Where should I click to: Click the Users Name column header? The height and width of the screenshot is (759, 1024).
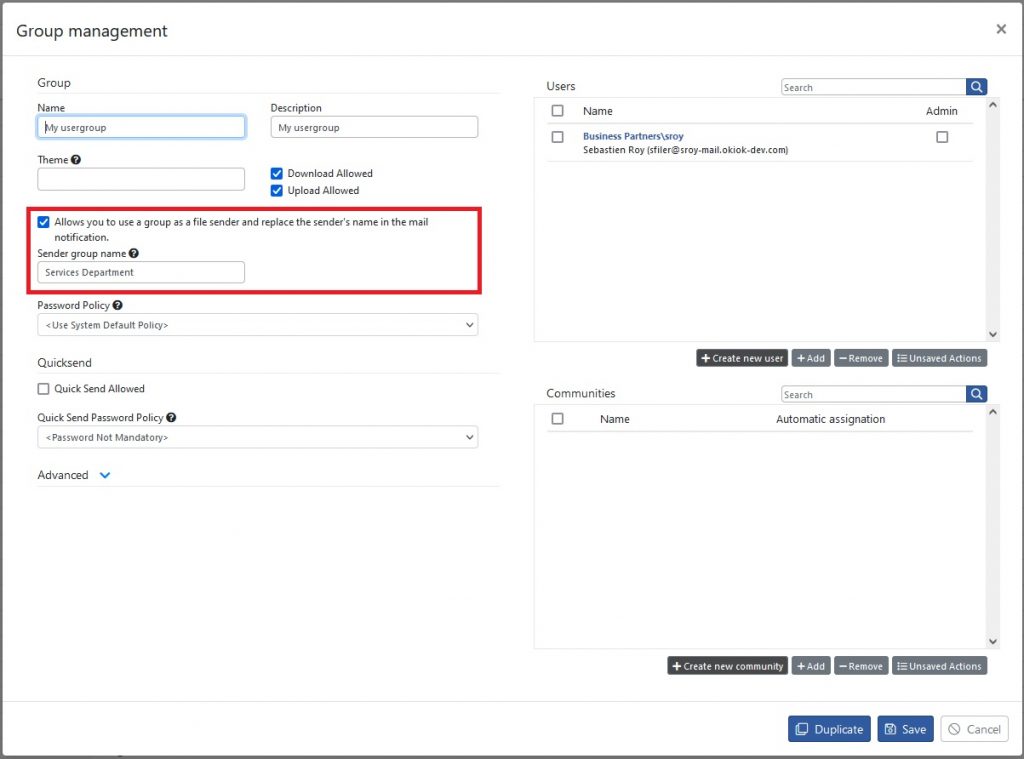598,111
